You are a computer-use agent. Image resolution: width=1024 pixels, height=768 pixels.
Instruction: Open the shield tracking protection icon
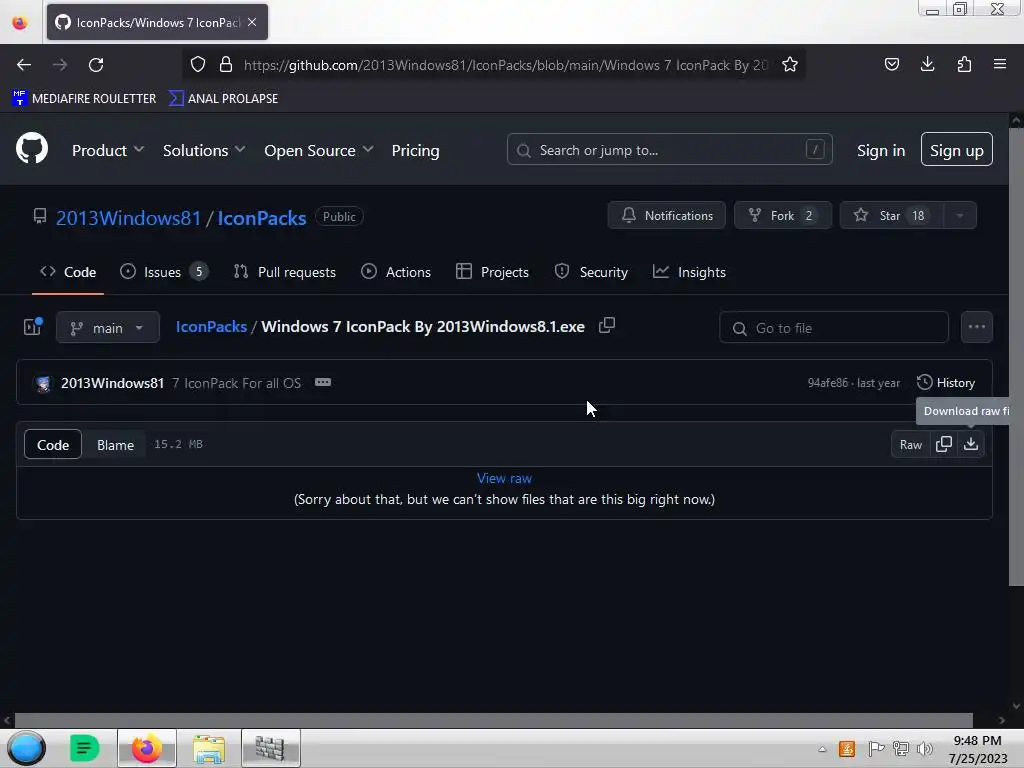click(198, 64)
